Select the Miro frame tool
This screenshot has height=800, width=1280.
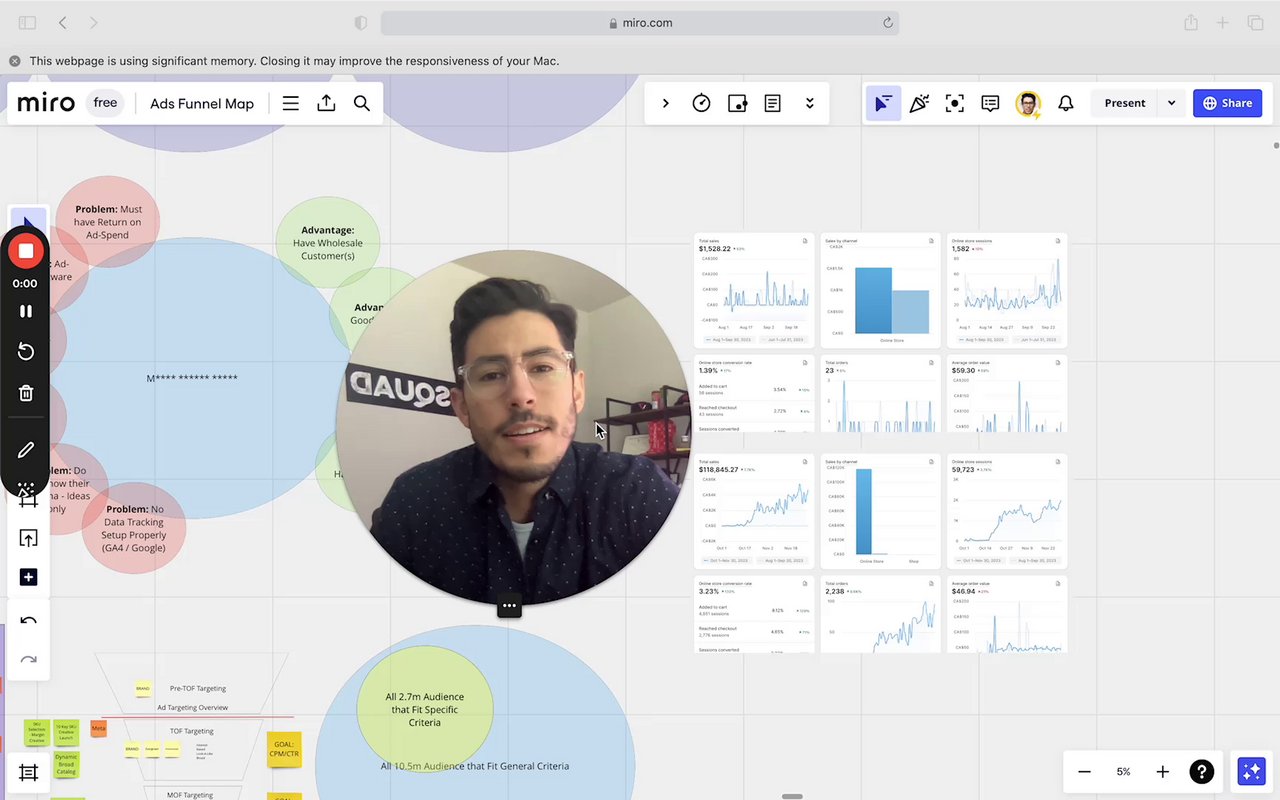pyautogui.click(x=28, y=499)
